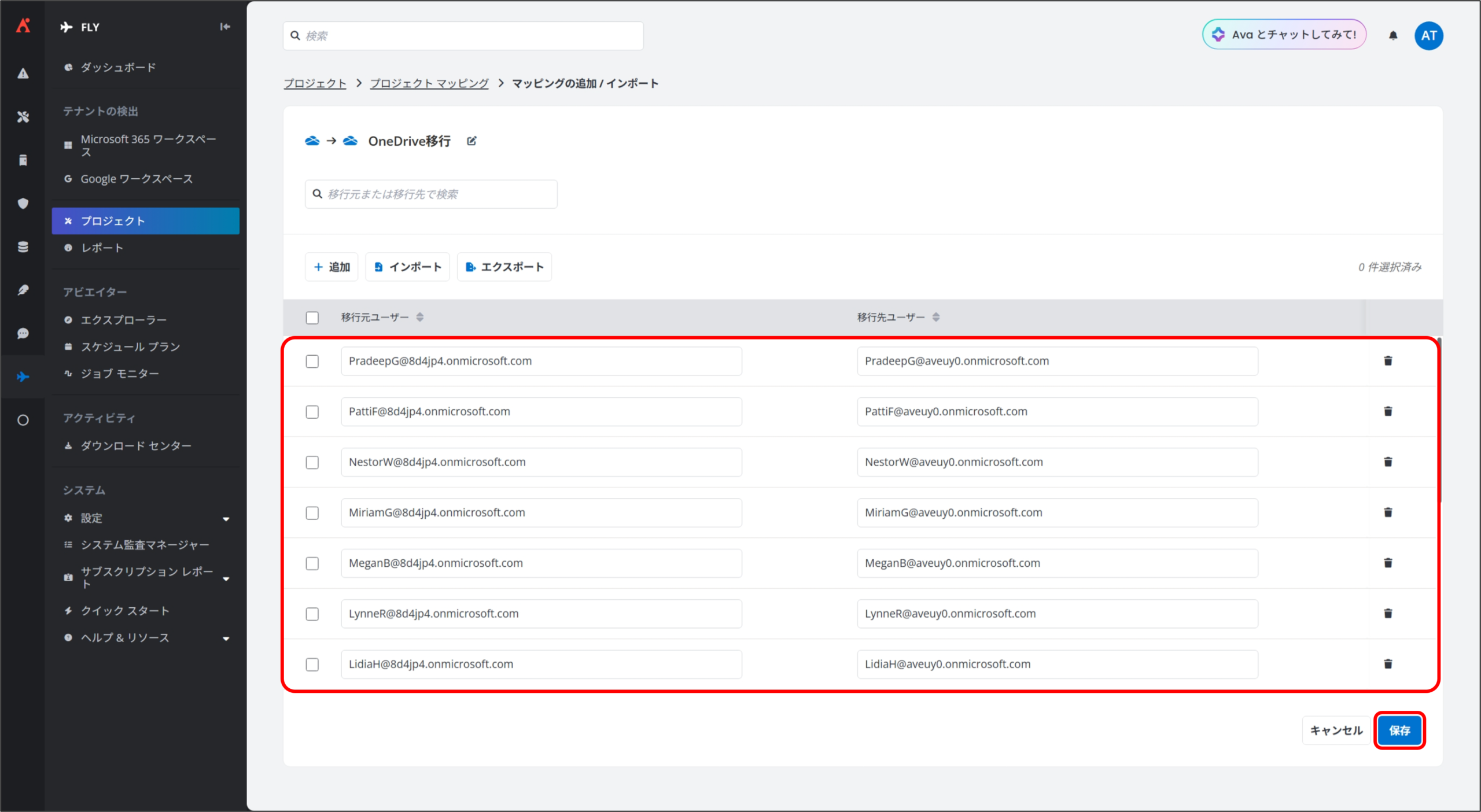Click the blue 保存 button
1481x812 pixels.
tap(1399, 730)
